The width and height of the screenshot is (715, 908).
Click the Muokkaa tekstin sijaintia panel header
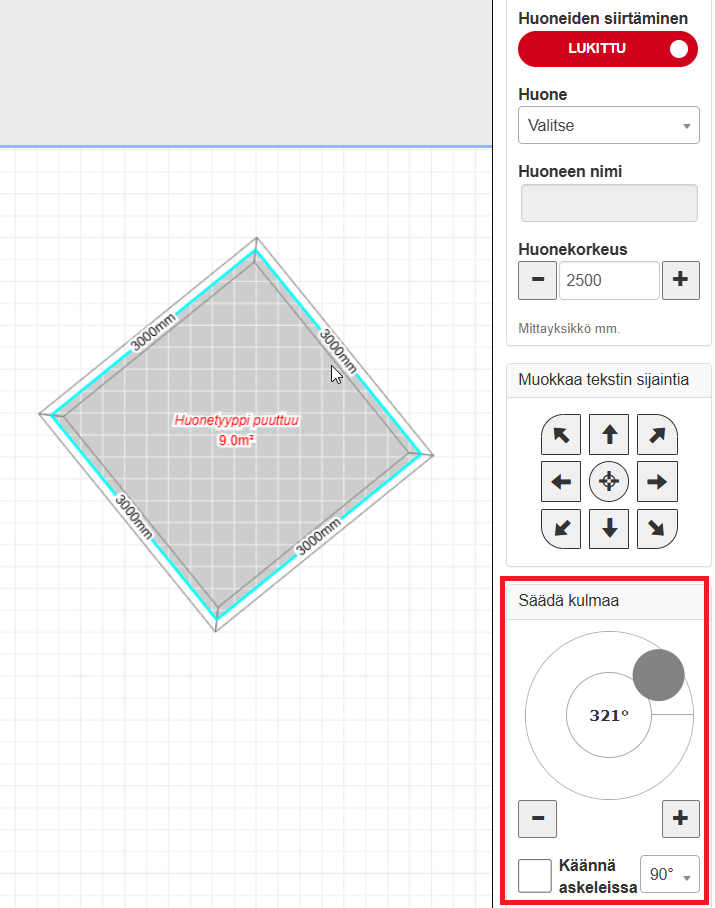608,380
